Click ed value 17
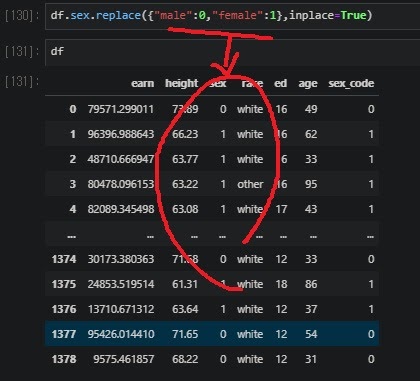Image resolution: width=420 pixels, height=381 pixels. point(281,209)
